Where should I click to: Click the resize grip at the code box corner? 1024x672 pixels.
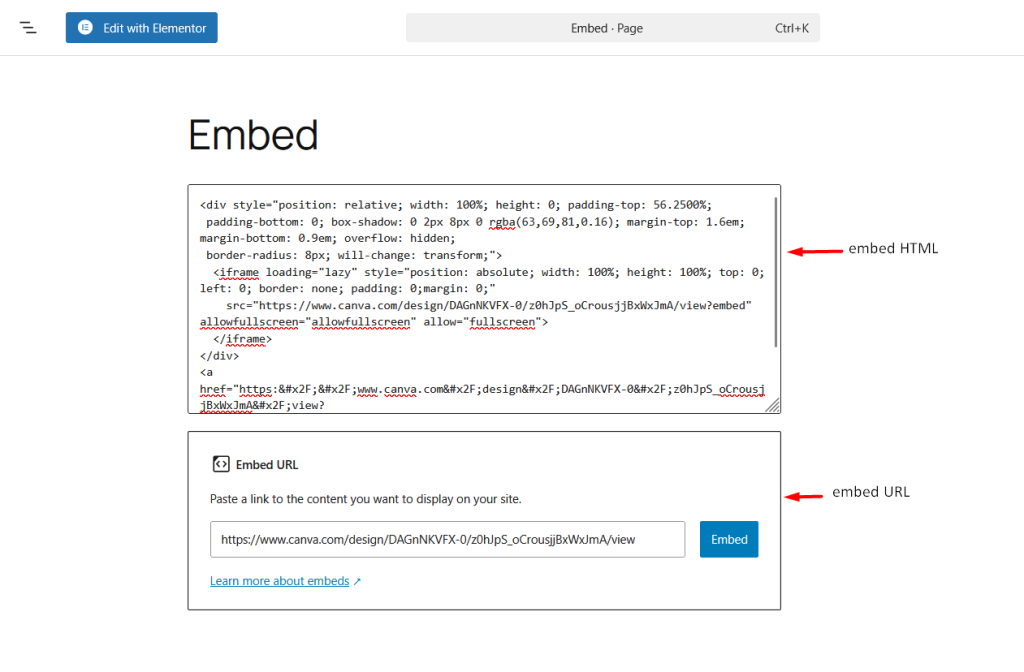tap(773, 405)
